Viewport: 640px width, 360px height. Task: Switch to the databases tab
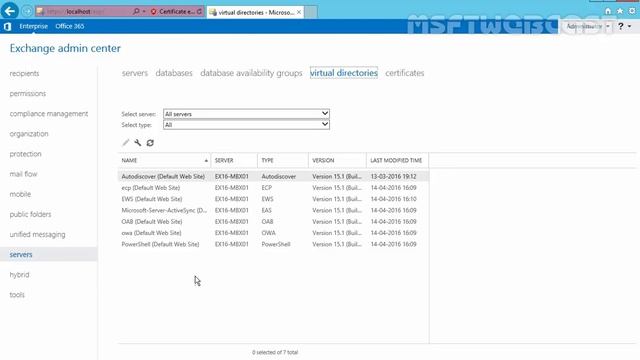(174, 73)
